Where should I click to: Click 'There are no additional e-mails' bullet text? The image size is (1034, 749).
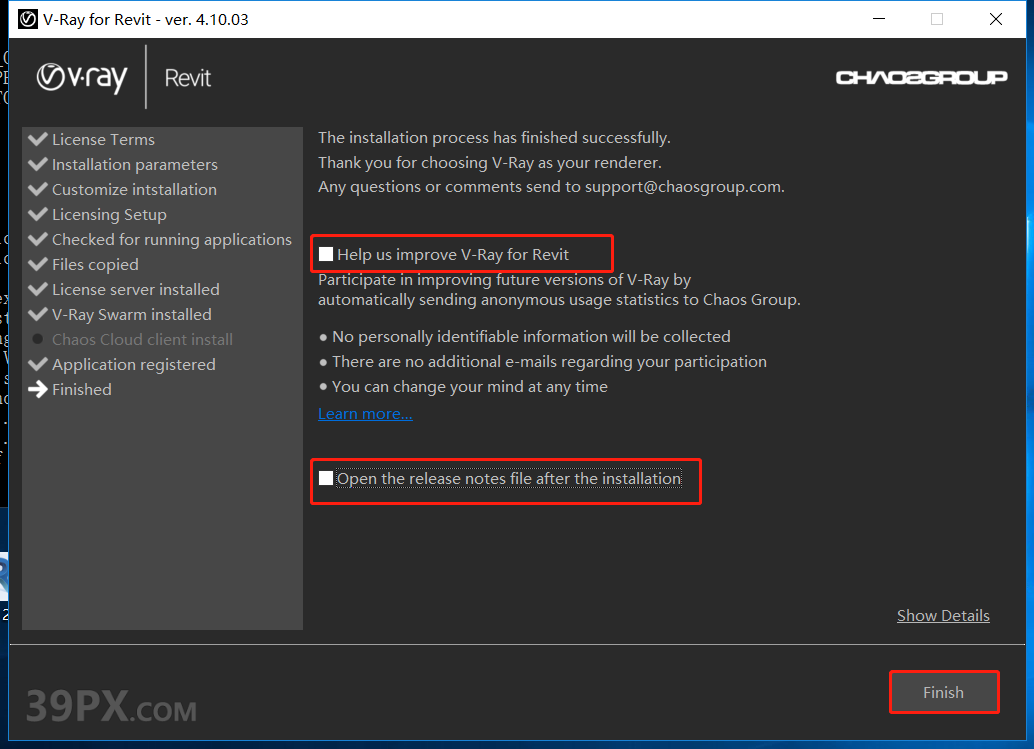pyautogui.click(x=549, y=362)
